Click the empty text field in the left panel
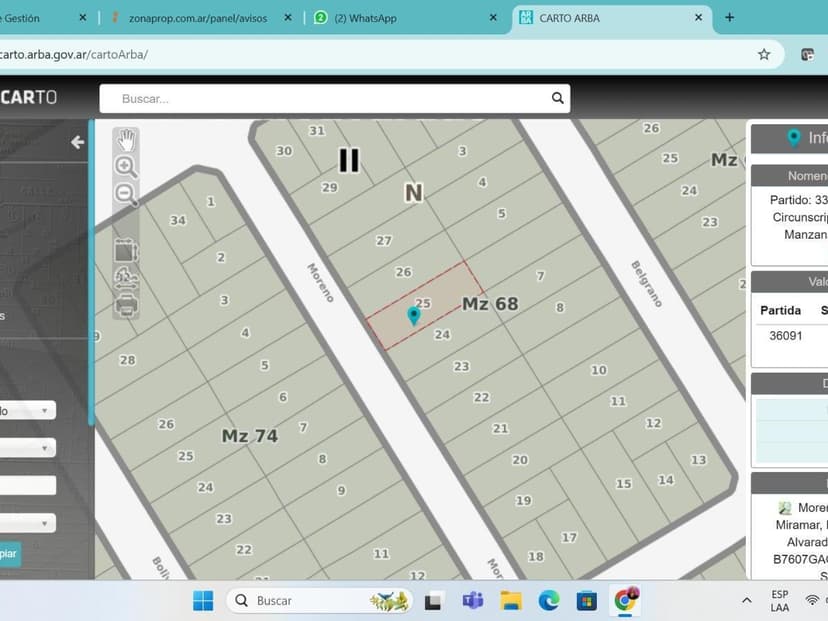 28,485
